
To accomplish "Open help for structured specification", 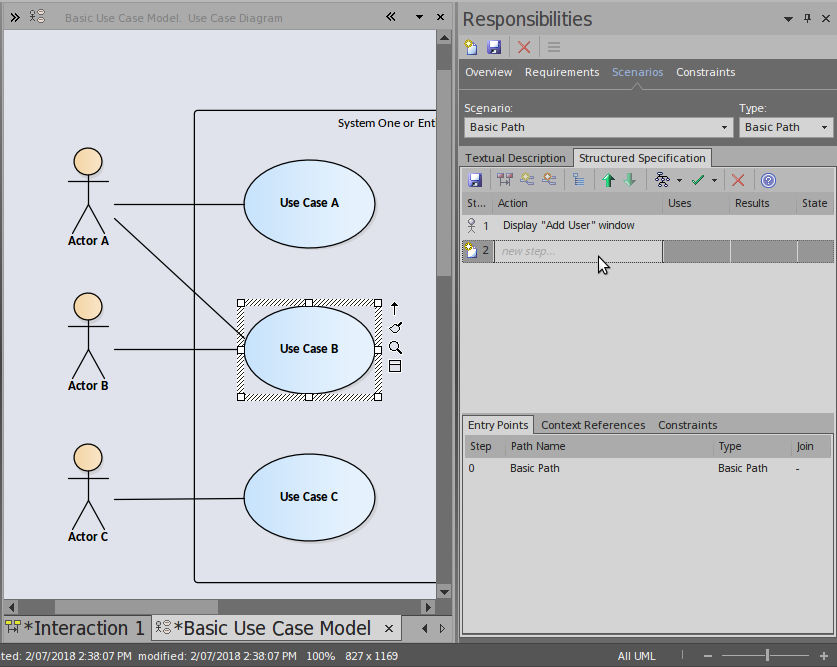I will coord(768,180).
